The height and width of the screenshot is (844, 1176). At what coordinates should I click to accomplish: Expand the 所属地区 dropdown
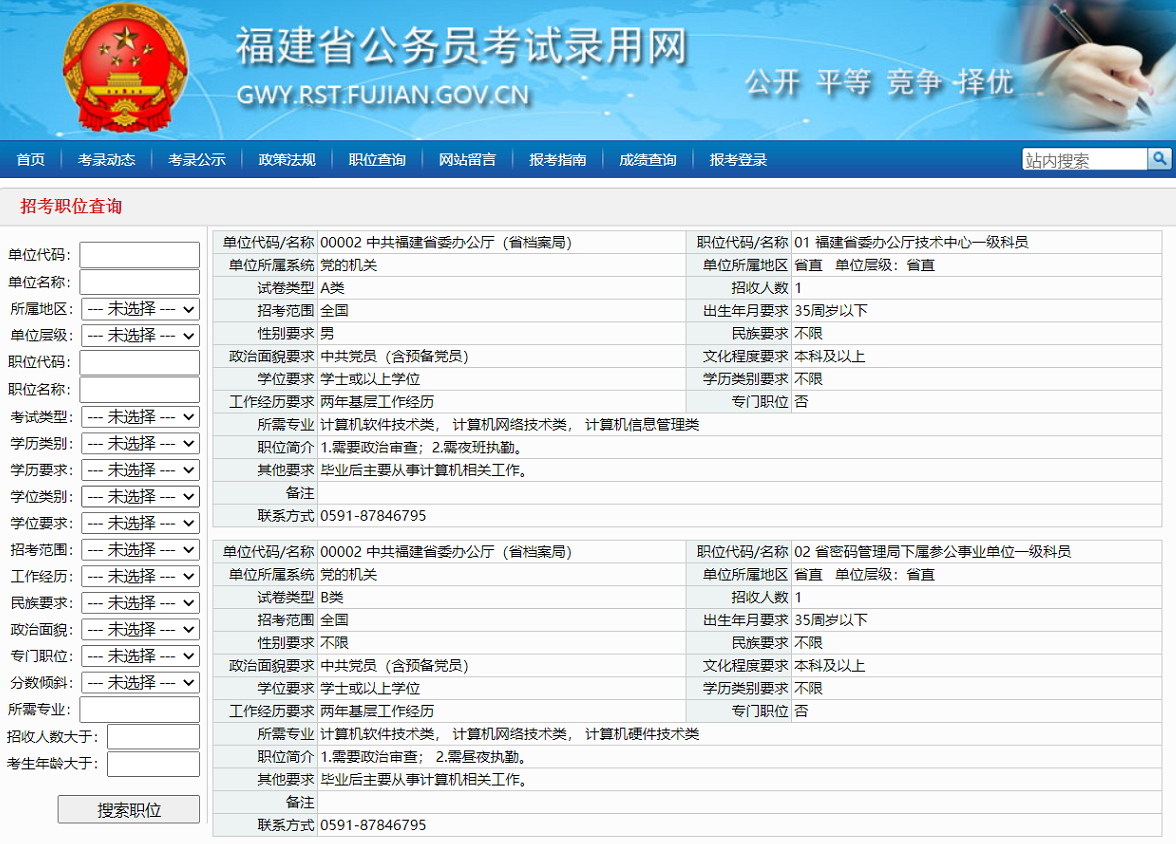pyautogui.click(x=140, y=309)
